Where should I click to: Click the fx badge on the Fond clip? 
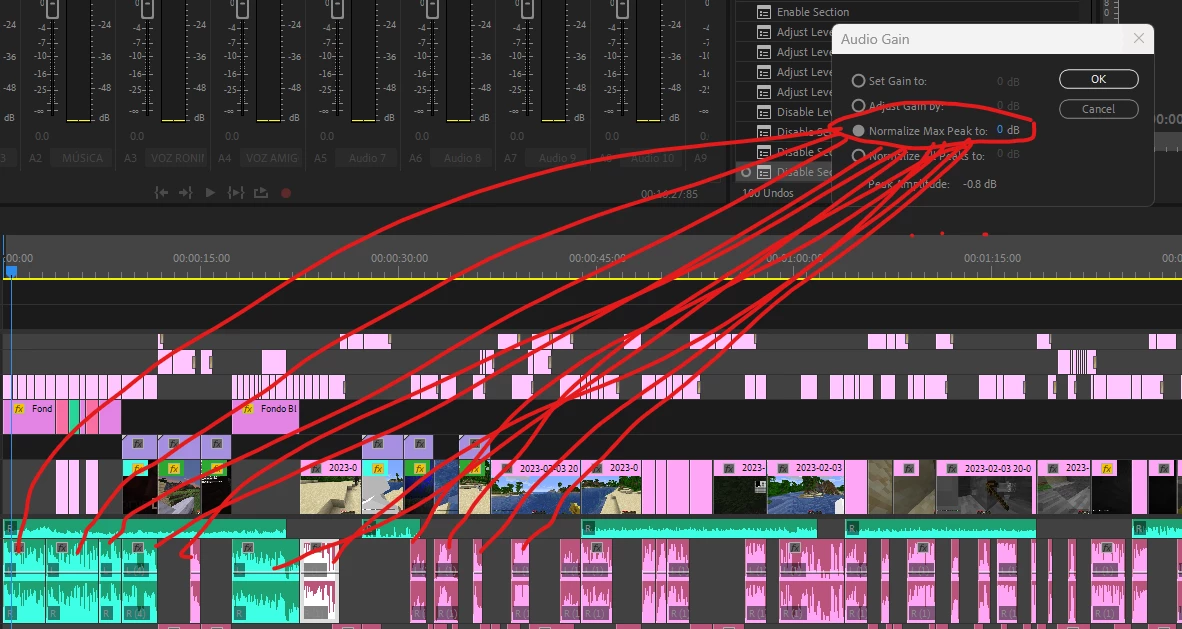coord(19,409)
